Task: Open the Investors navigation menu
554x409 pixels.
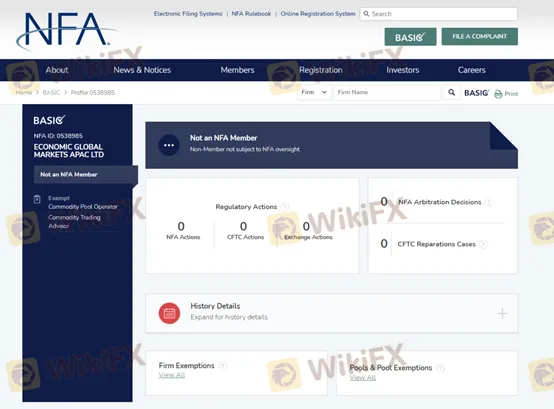Action: coord(403,70)
